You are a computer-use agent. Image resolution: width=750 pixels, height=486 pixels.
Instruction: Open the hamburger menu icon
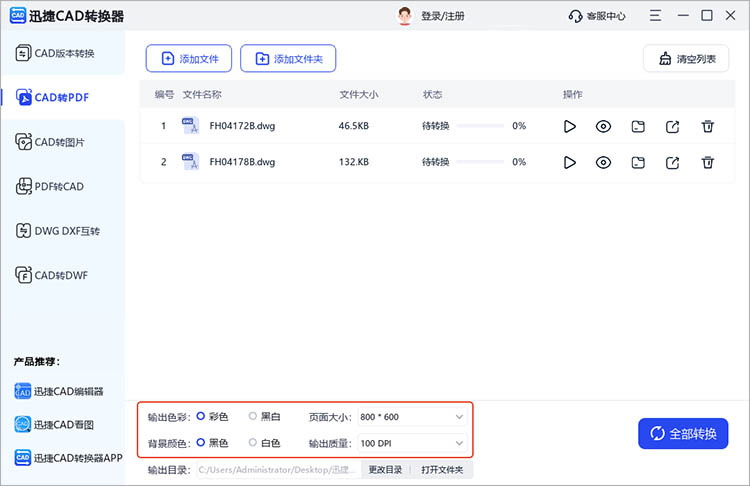tap(655, 15)
